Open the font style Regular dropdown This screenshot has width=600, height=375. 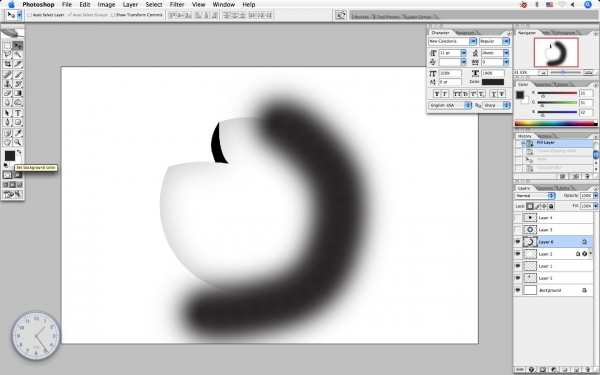506,41
